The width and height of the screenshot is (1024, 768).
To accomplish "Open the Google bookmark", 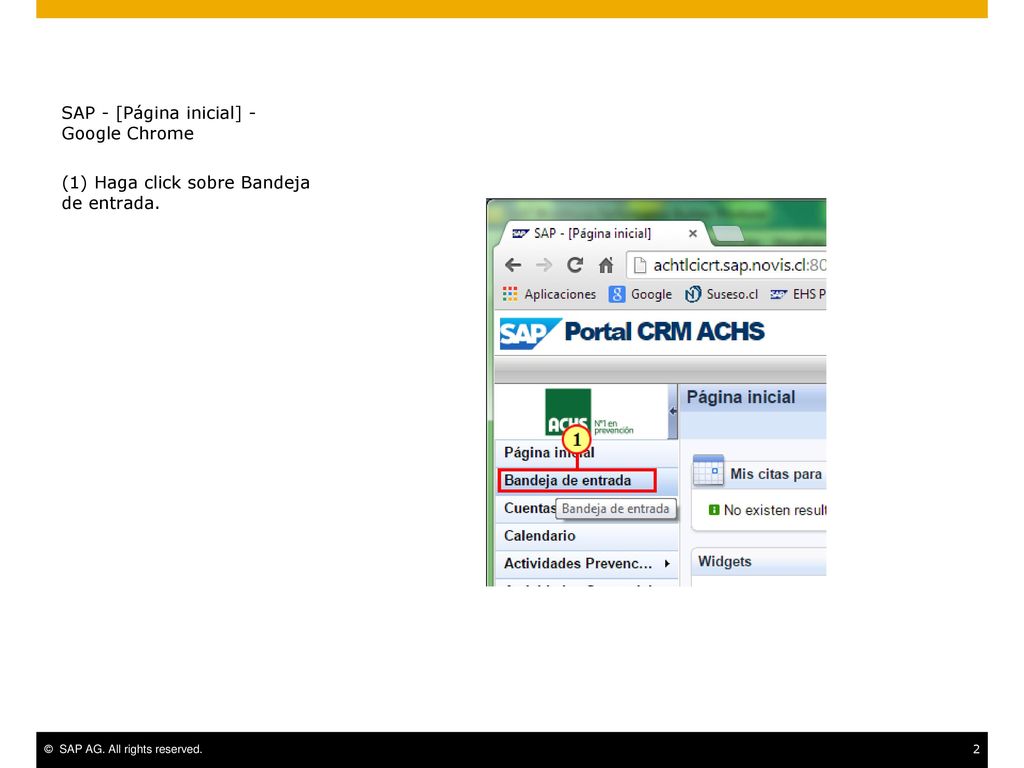I will tap(641, 295).
